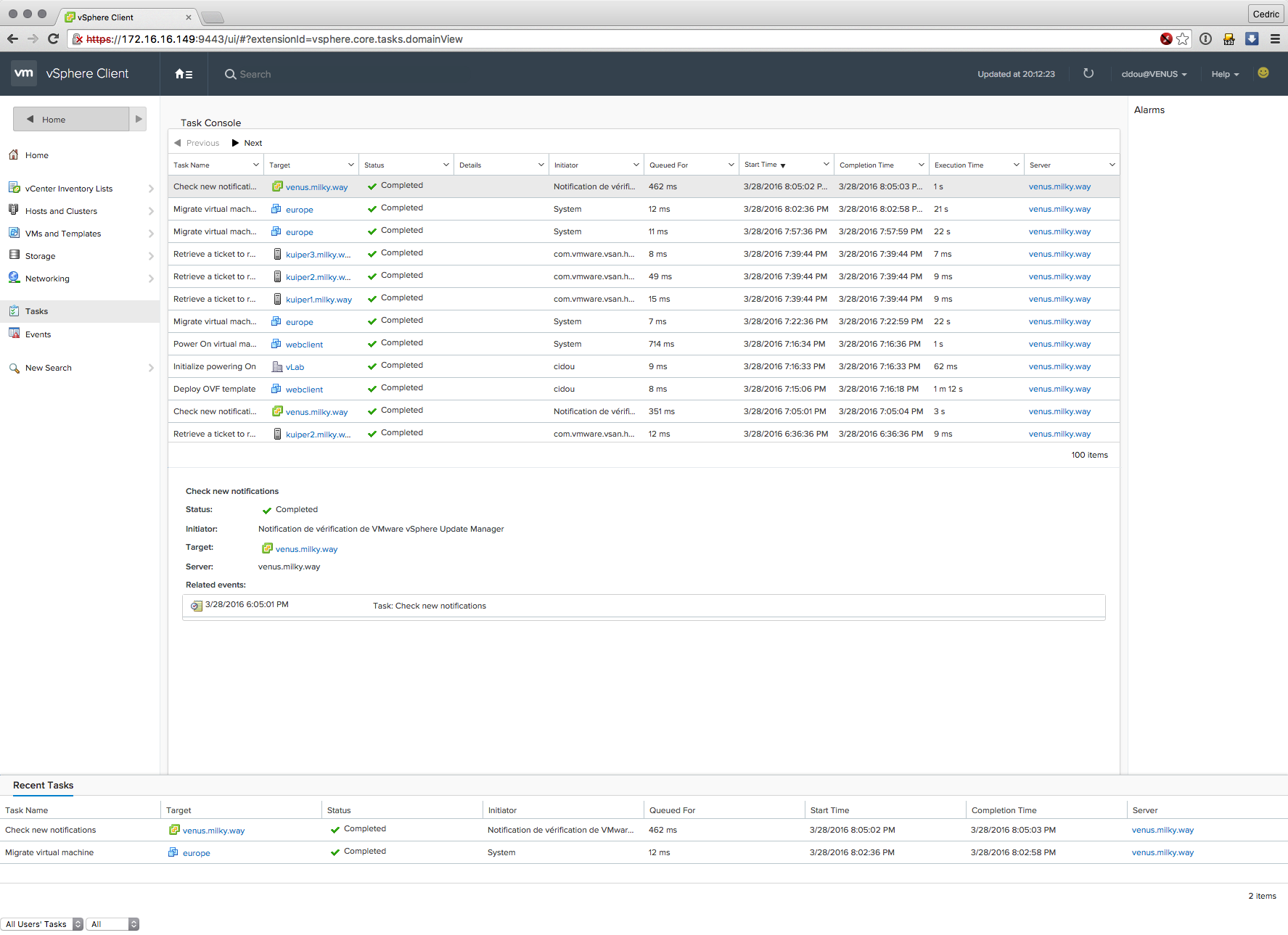Expand the vCenter Inventory Lists chevron

pyautogui.click(x=151, y=189)
